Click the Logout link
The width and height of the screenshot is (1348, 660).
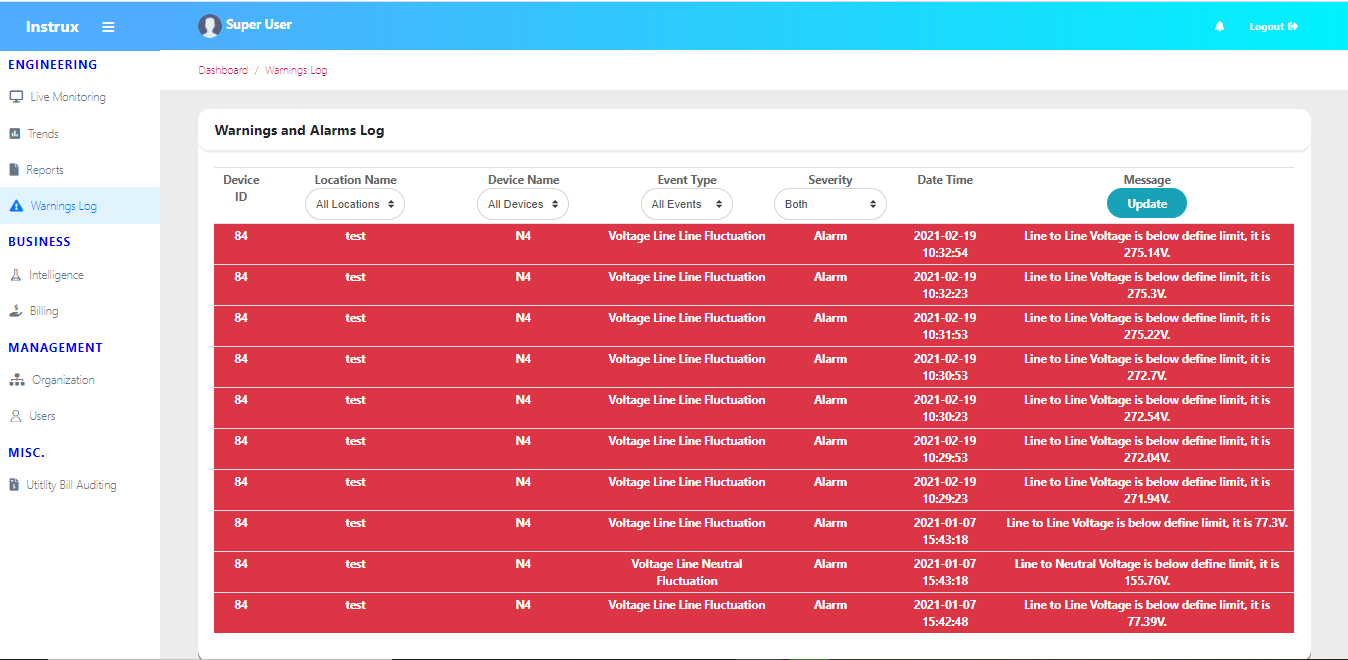pos(1272,27)
